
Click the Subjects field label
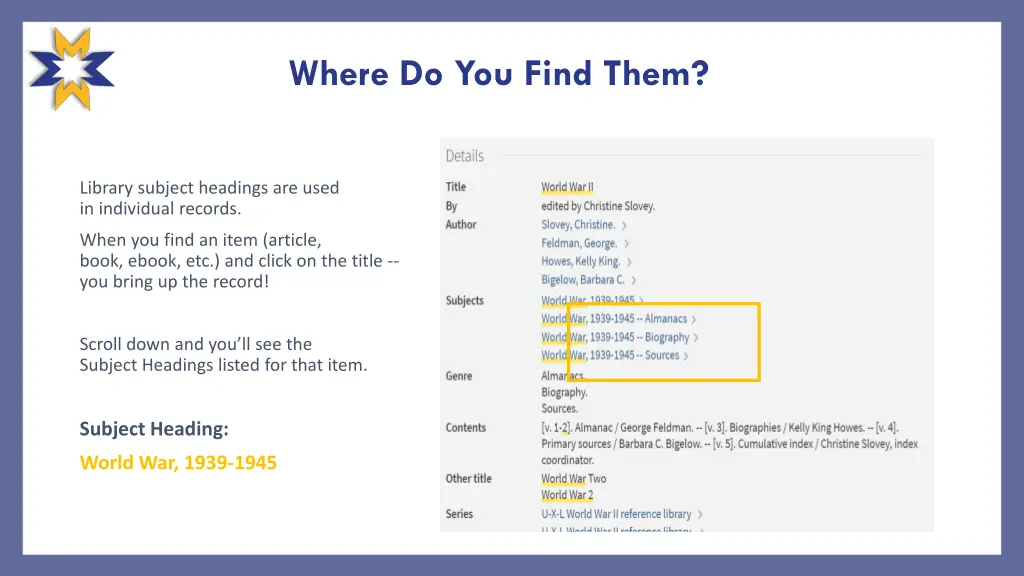pyautogui.click(x=464, y=300)
